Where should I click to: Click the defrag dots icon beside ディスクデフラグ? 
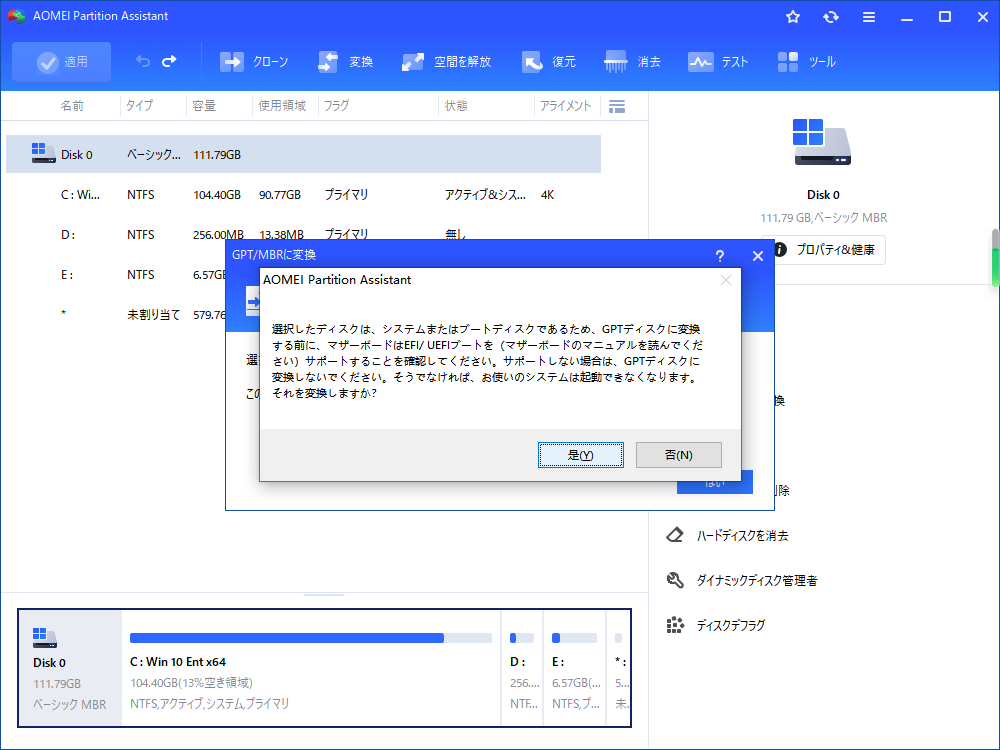point(675,625)
